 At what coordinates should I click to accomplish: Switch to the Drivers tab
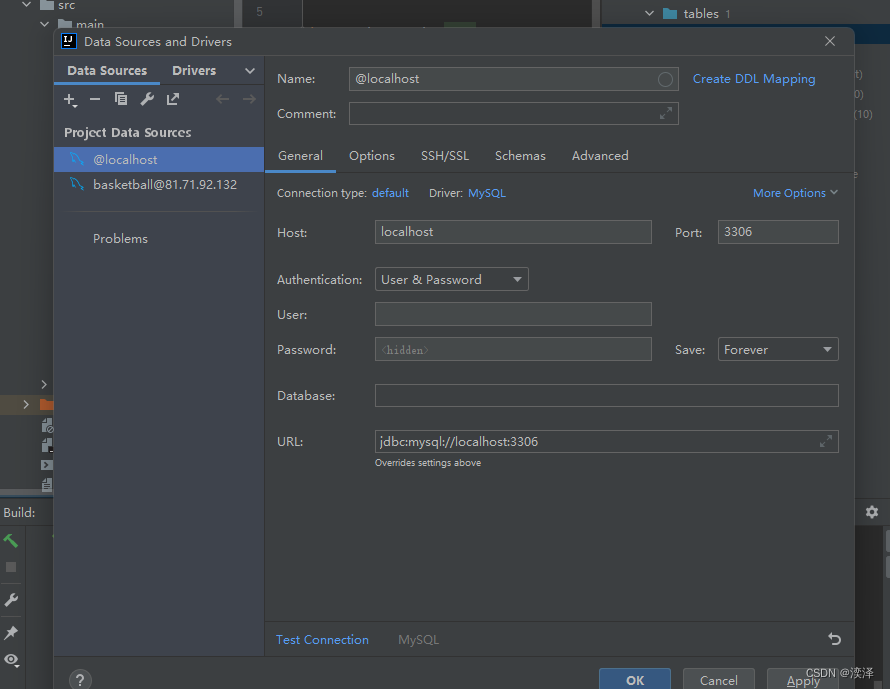(x=193, y=70)
